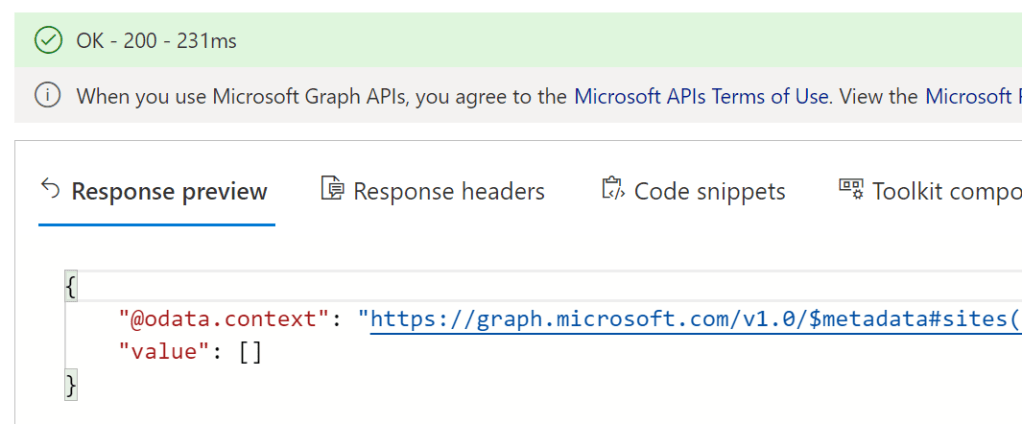Image resolution: width=1022 pixels, height=424 pixels.
Task: Click the opening curly brace
Action: pos(70,288)
